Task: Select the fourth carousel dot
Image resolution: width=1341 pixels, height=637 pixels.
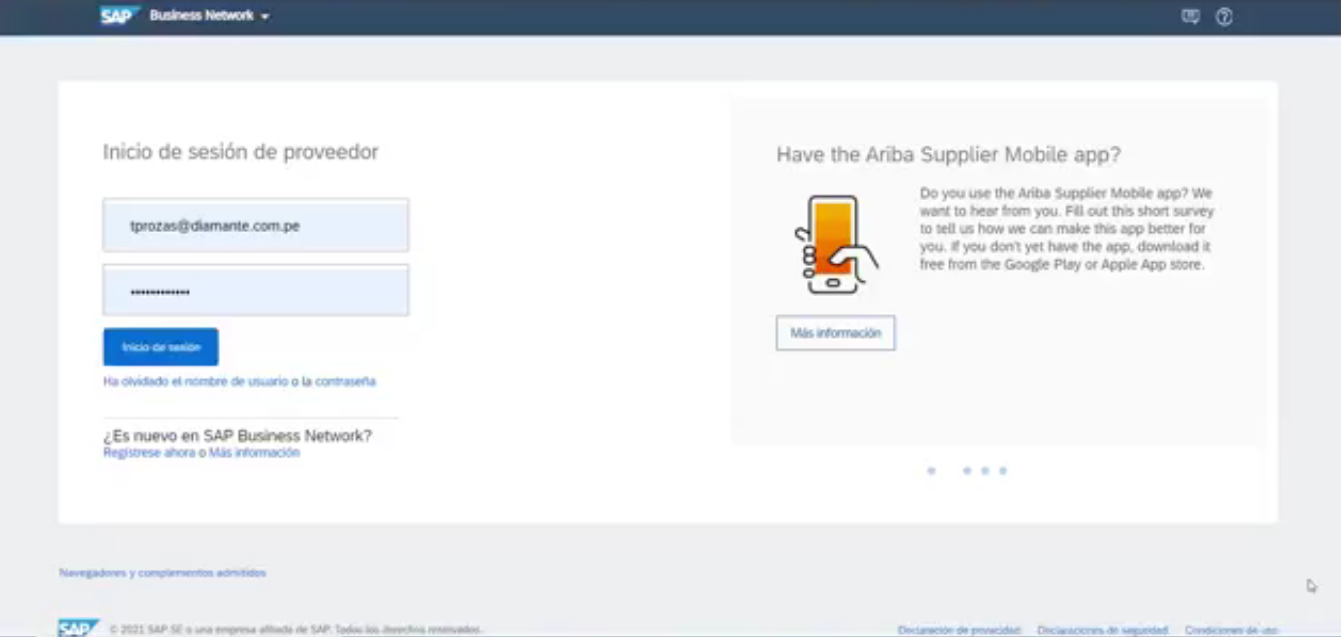Action: [1003, 470]
